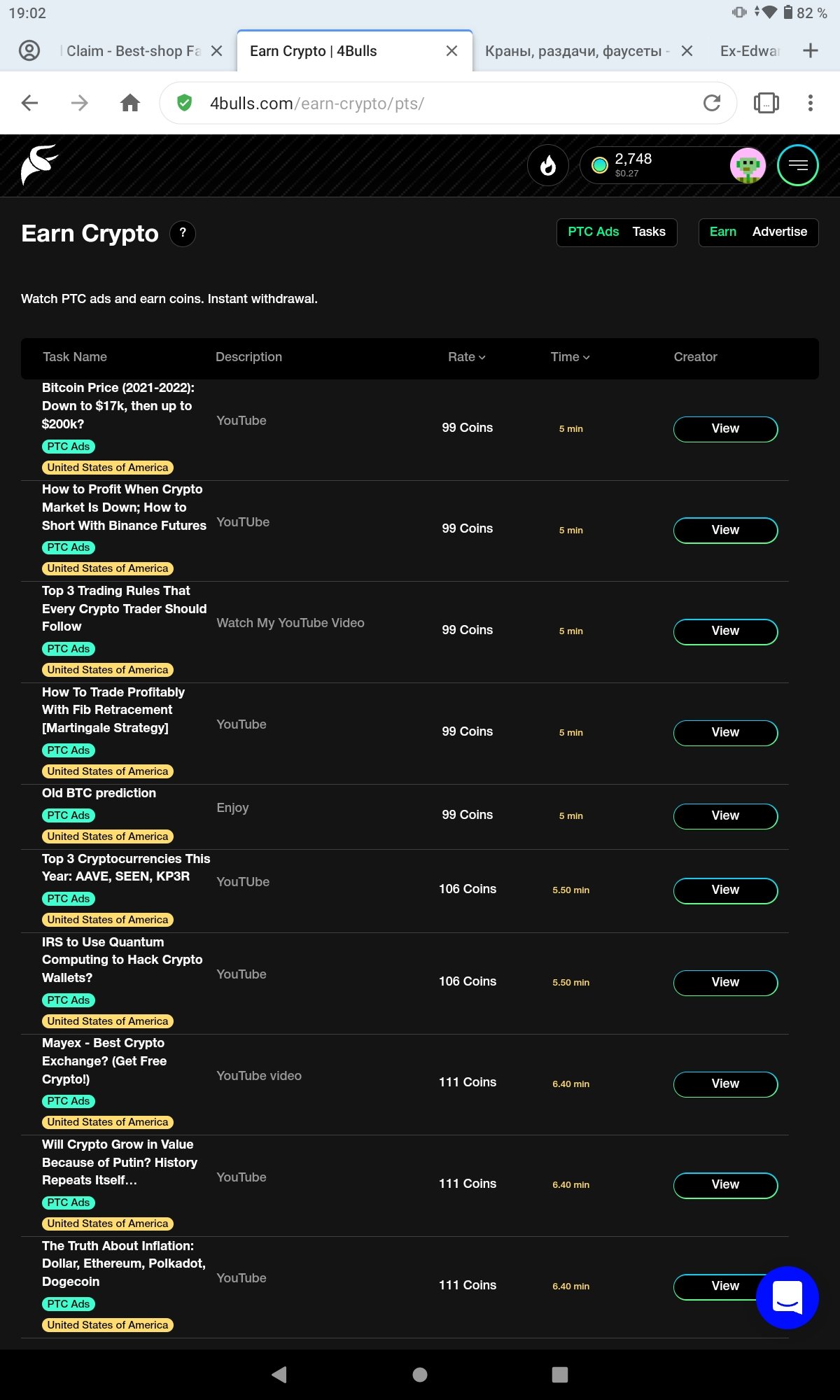Switch to the Tasks toggle option
The height and width of the screenshot is (1400, 840).
tap(649, 232)
